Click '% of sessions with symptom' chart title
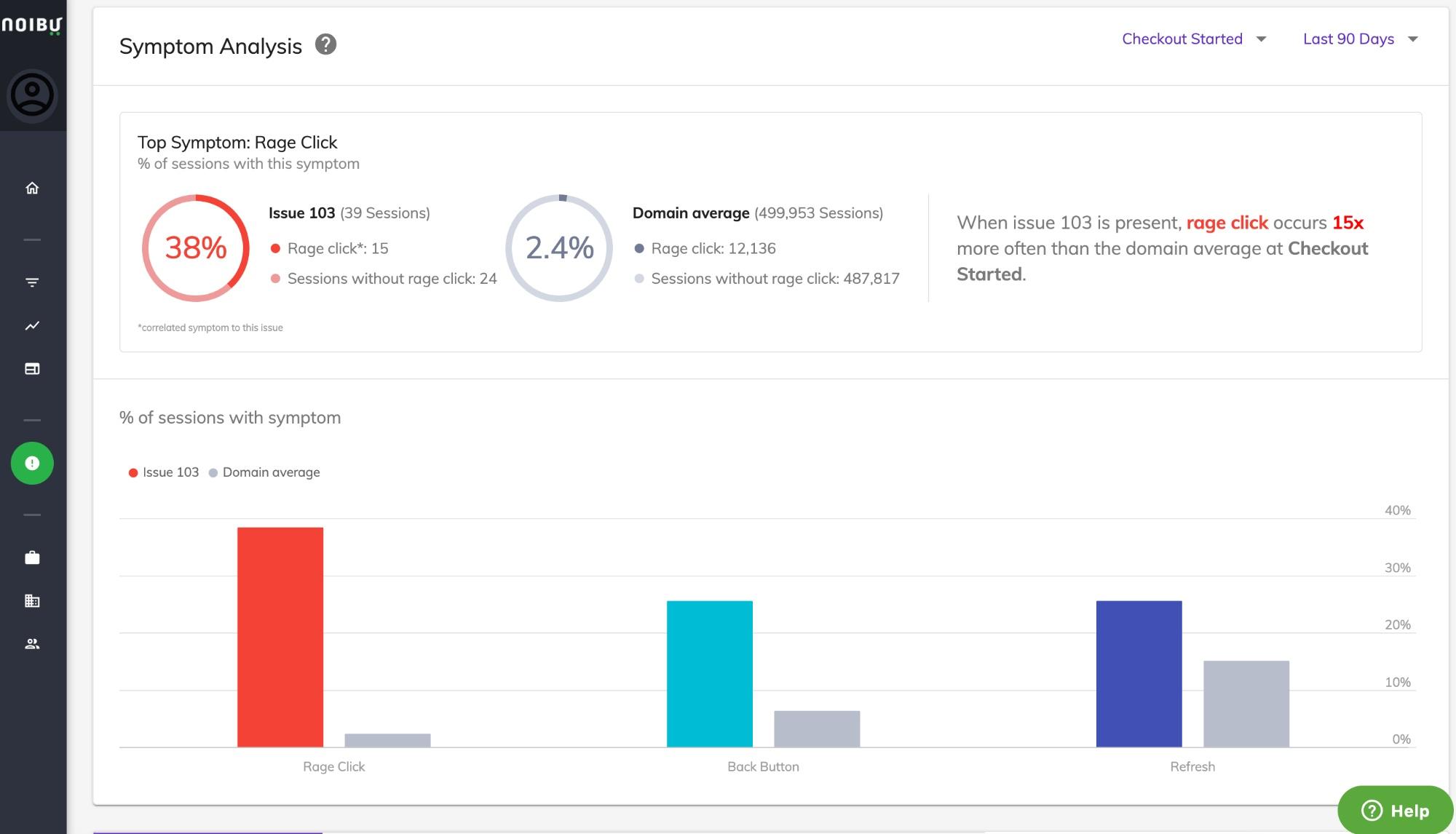The image size is (1456, 834). click(230, 418)
